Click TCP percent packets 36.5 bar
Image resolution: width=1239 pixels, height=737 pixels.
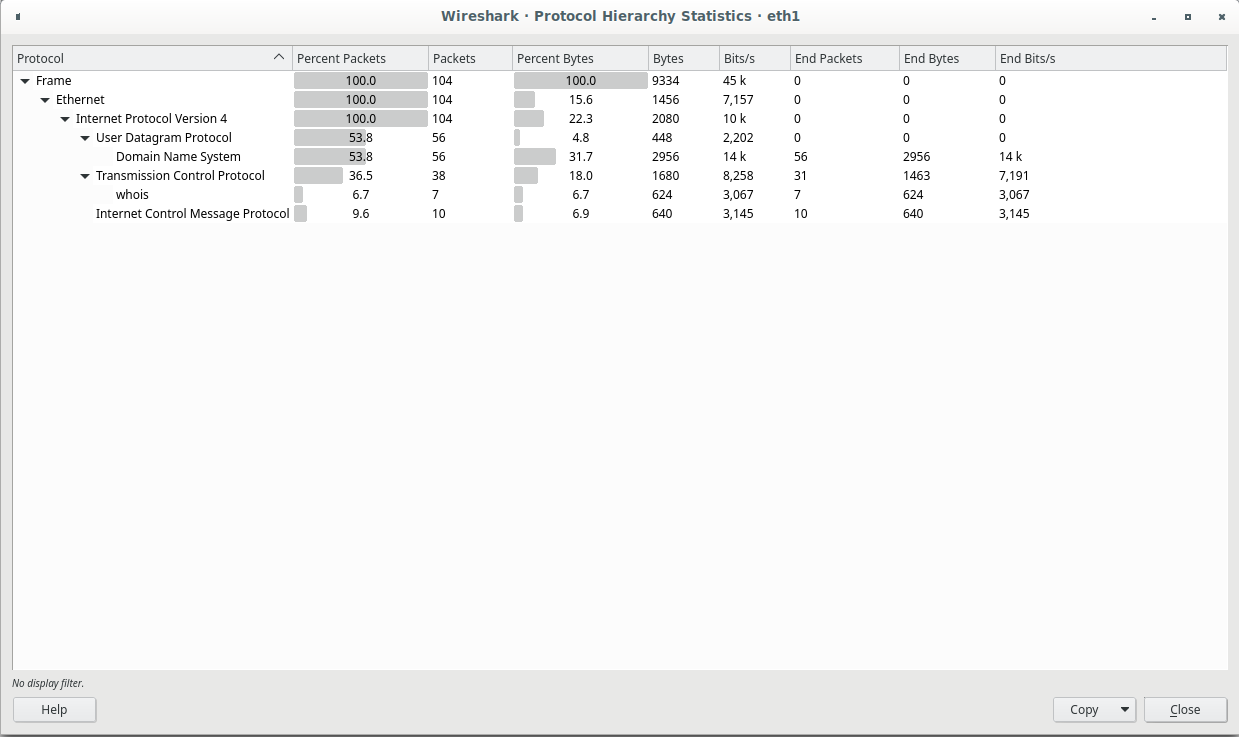tap(361, 176)
